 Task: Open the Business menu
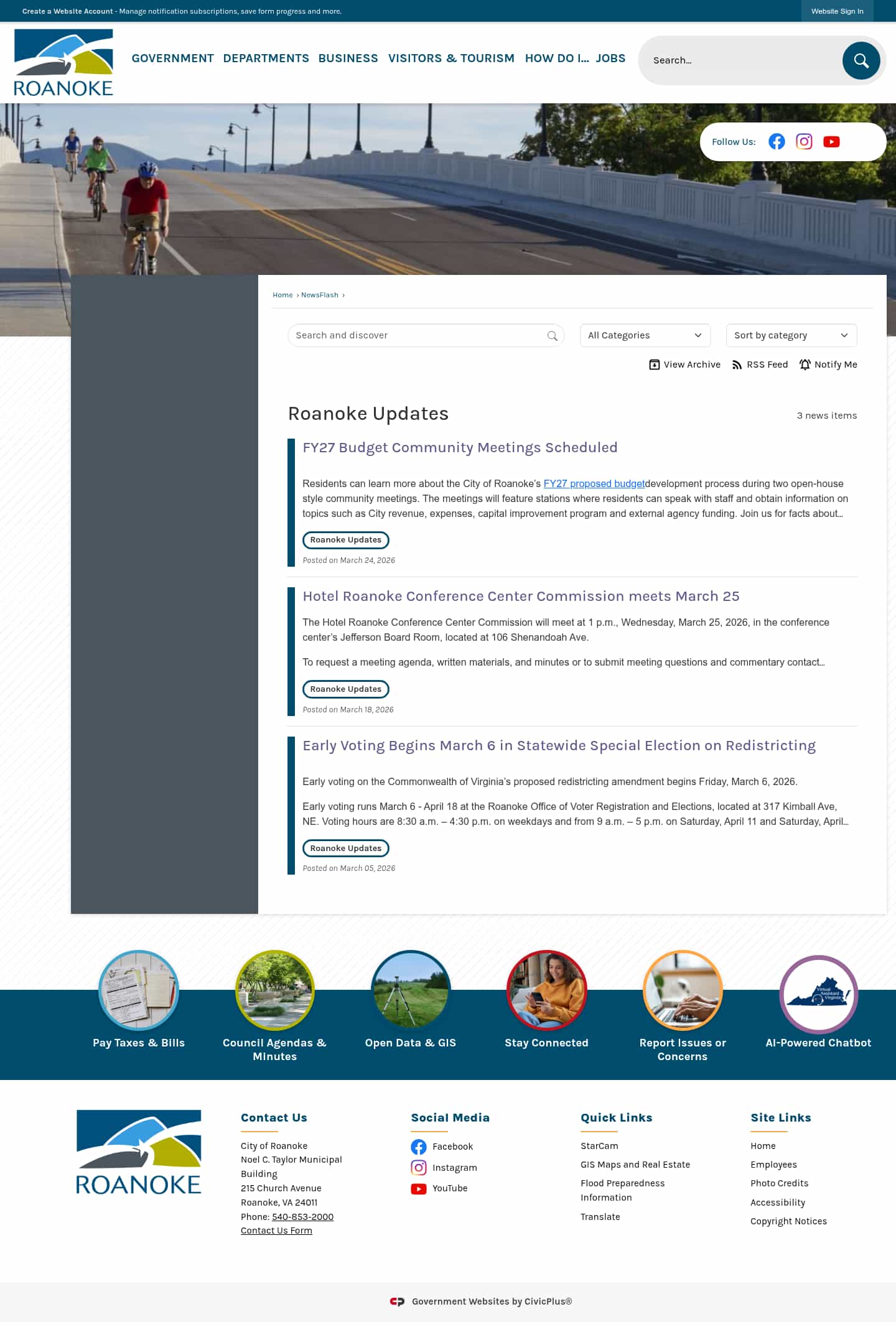tap(348, 58)
